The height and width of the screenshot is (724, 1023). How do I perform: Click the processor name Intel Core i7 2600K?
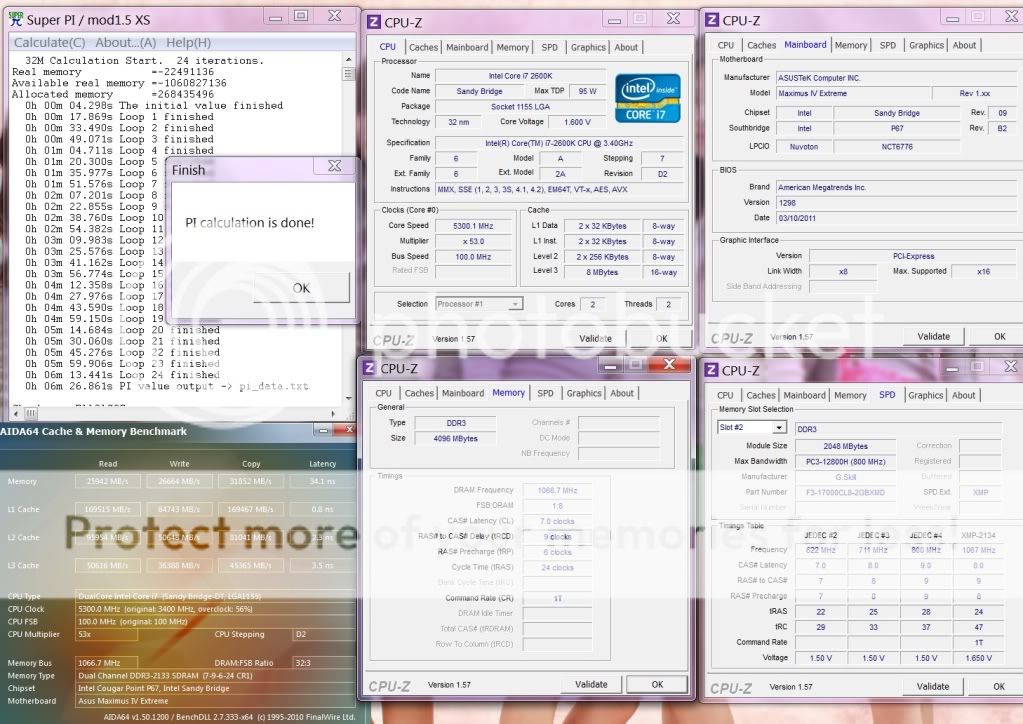point(521,76)
